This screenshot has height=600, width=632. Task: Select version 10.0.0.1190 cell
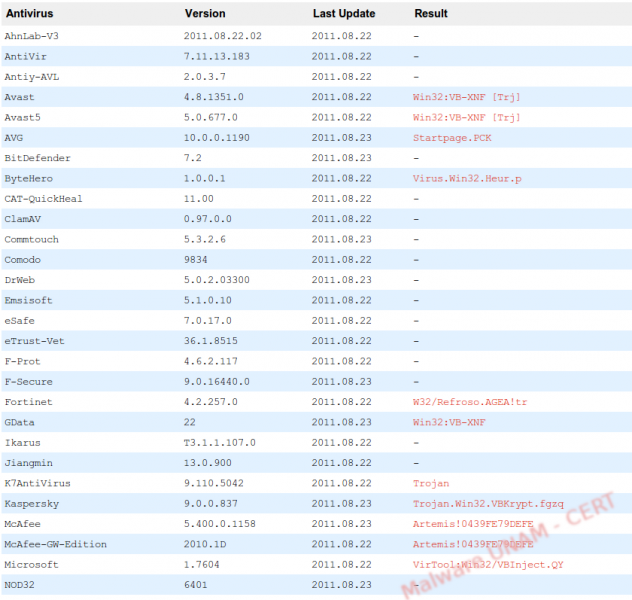216,138
